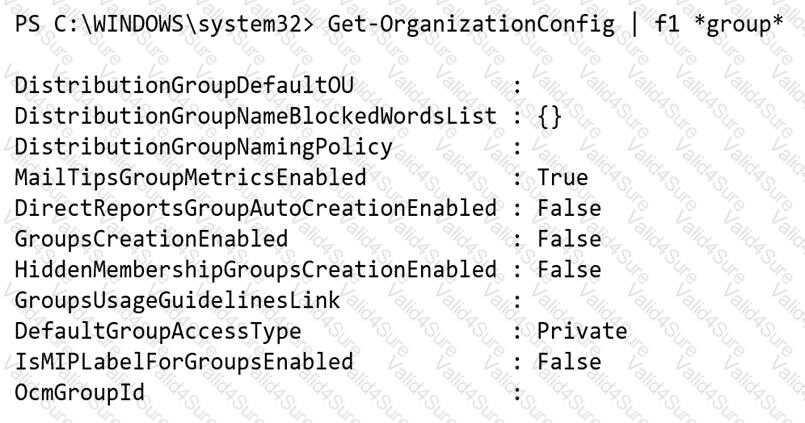Image resolution: width=805 pixels, height=423 pixels.
Task: Click the False value of GroupsCreationEnabled
Action: (568, 239)
